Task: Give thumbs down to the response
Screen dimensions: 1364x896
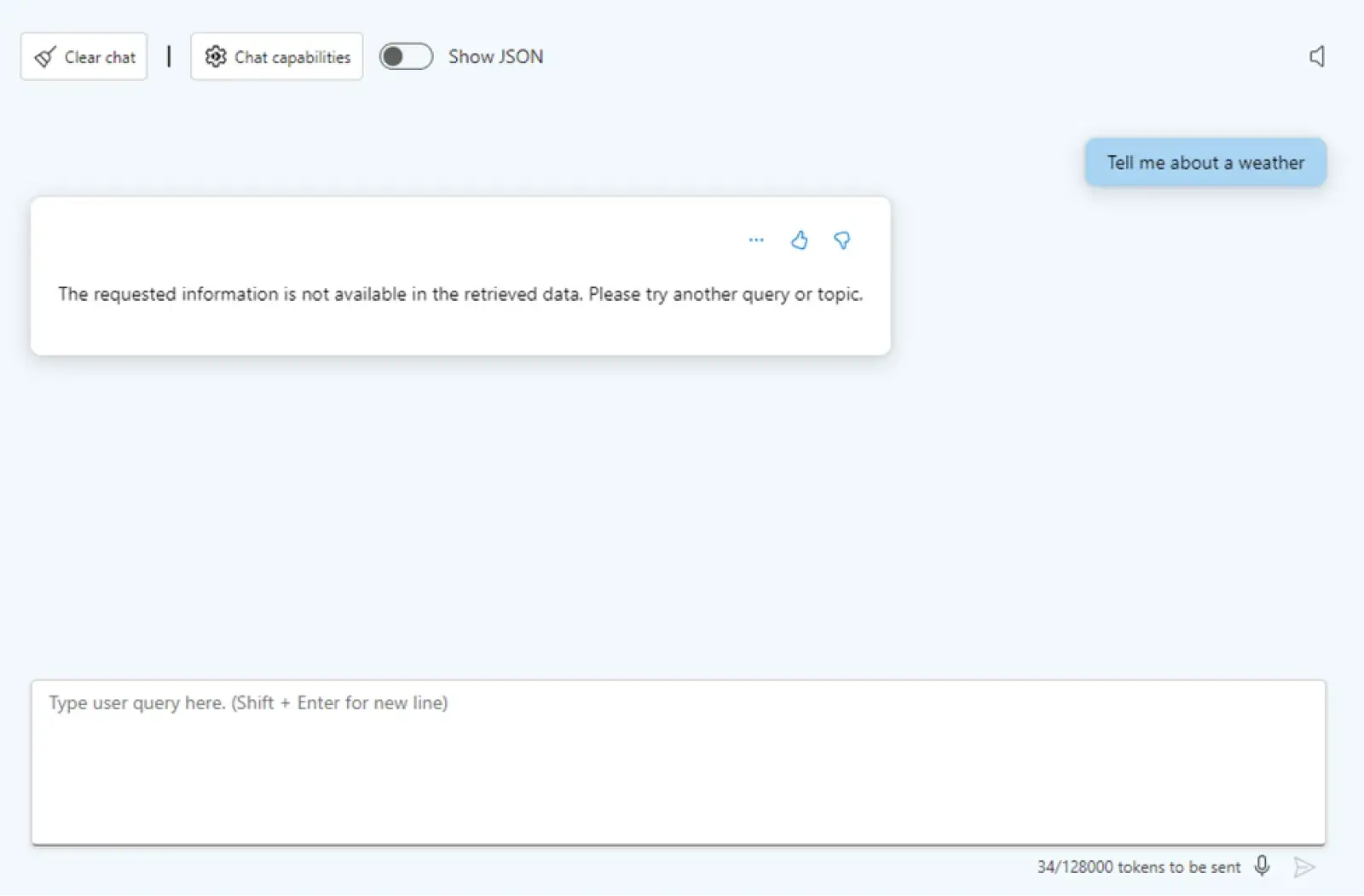Action: tap(841, 240)
